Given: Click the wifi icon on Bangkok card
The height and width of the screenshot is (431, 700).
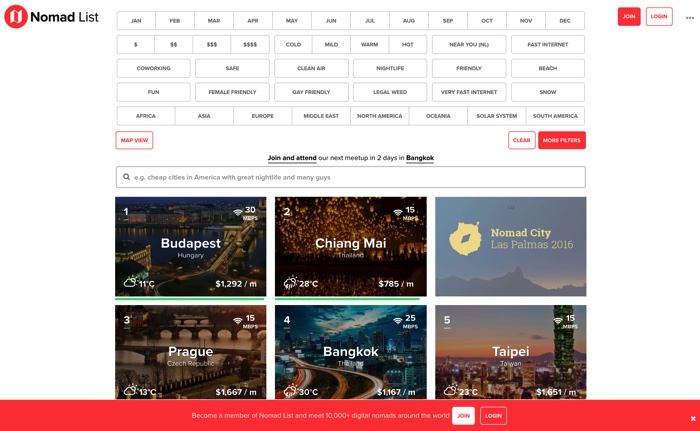Looking at the screenshot, I should click(x=397, y=320).
